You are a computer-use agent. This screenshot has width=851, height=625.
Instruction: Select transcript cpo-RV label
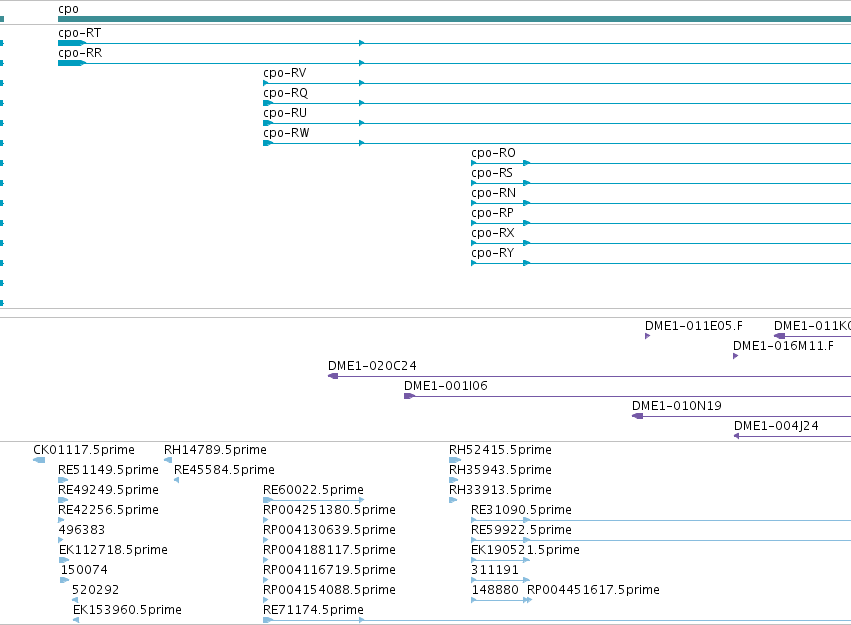pyautogui.click(x=284, y=73)
